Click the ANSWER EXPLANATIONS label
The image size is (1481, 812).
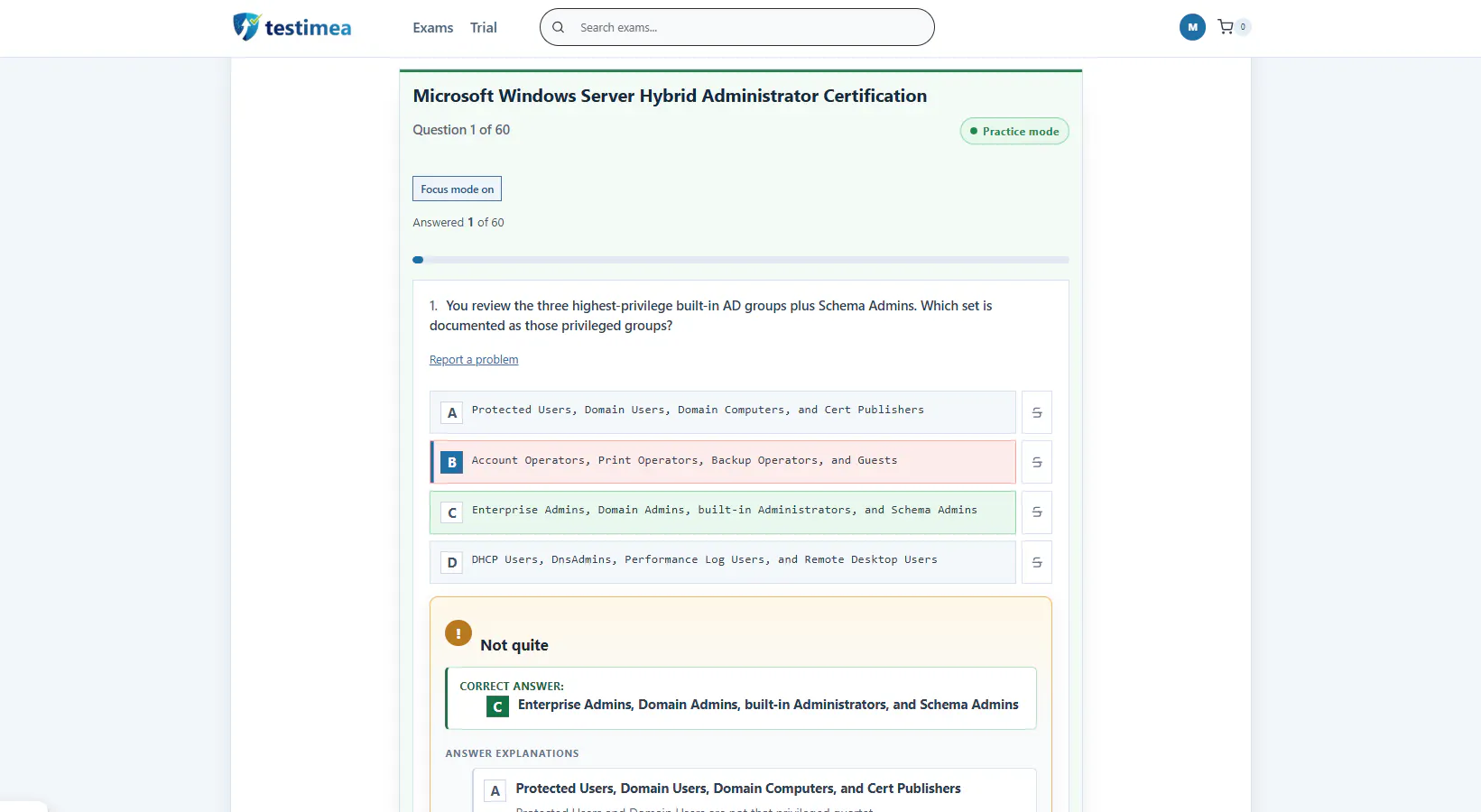pos(512,753)
